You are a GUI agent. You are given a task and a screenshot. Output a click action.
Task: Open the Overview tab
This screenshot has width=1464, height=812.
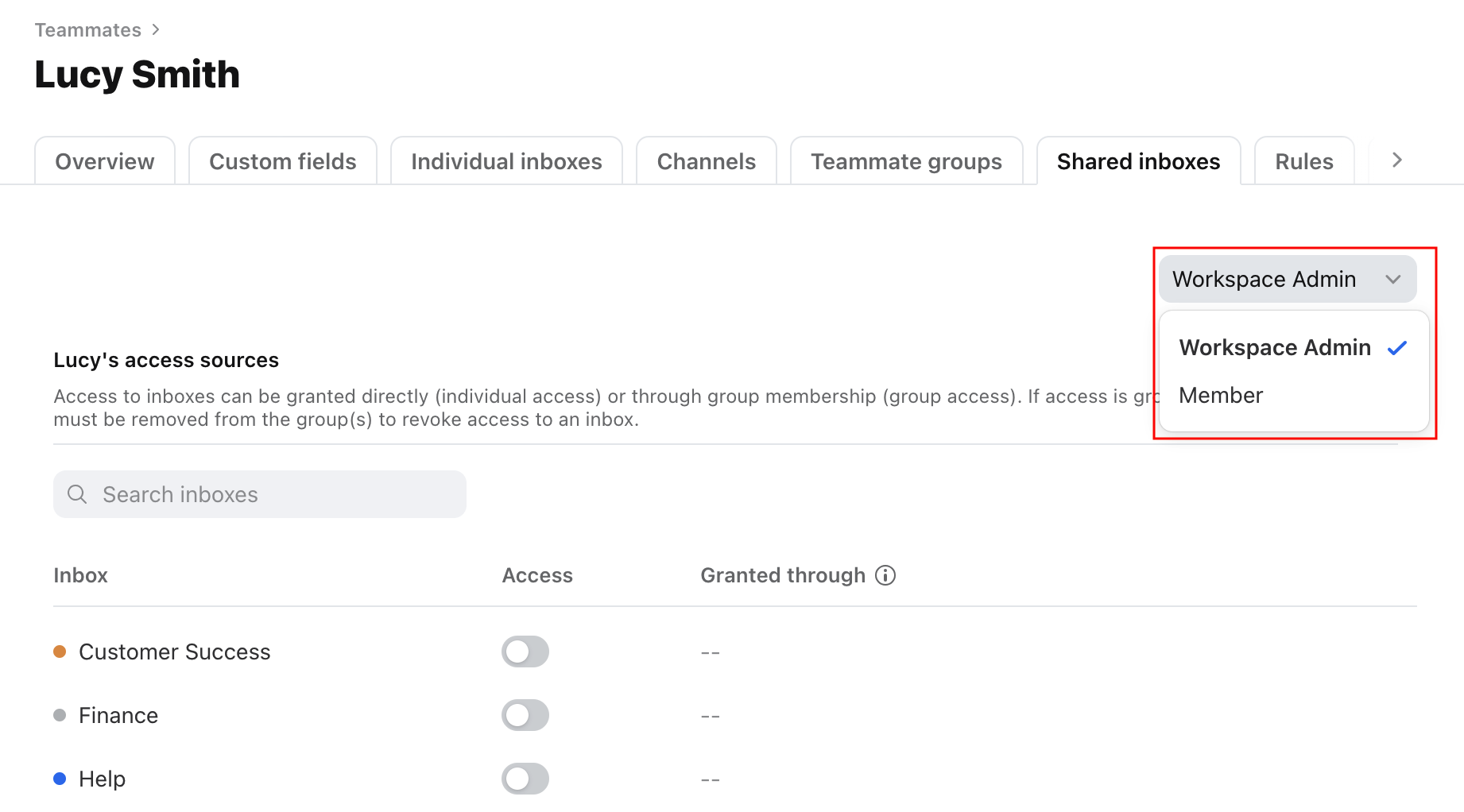click(104, 161)
